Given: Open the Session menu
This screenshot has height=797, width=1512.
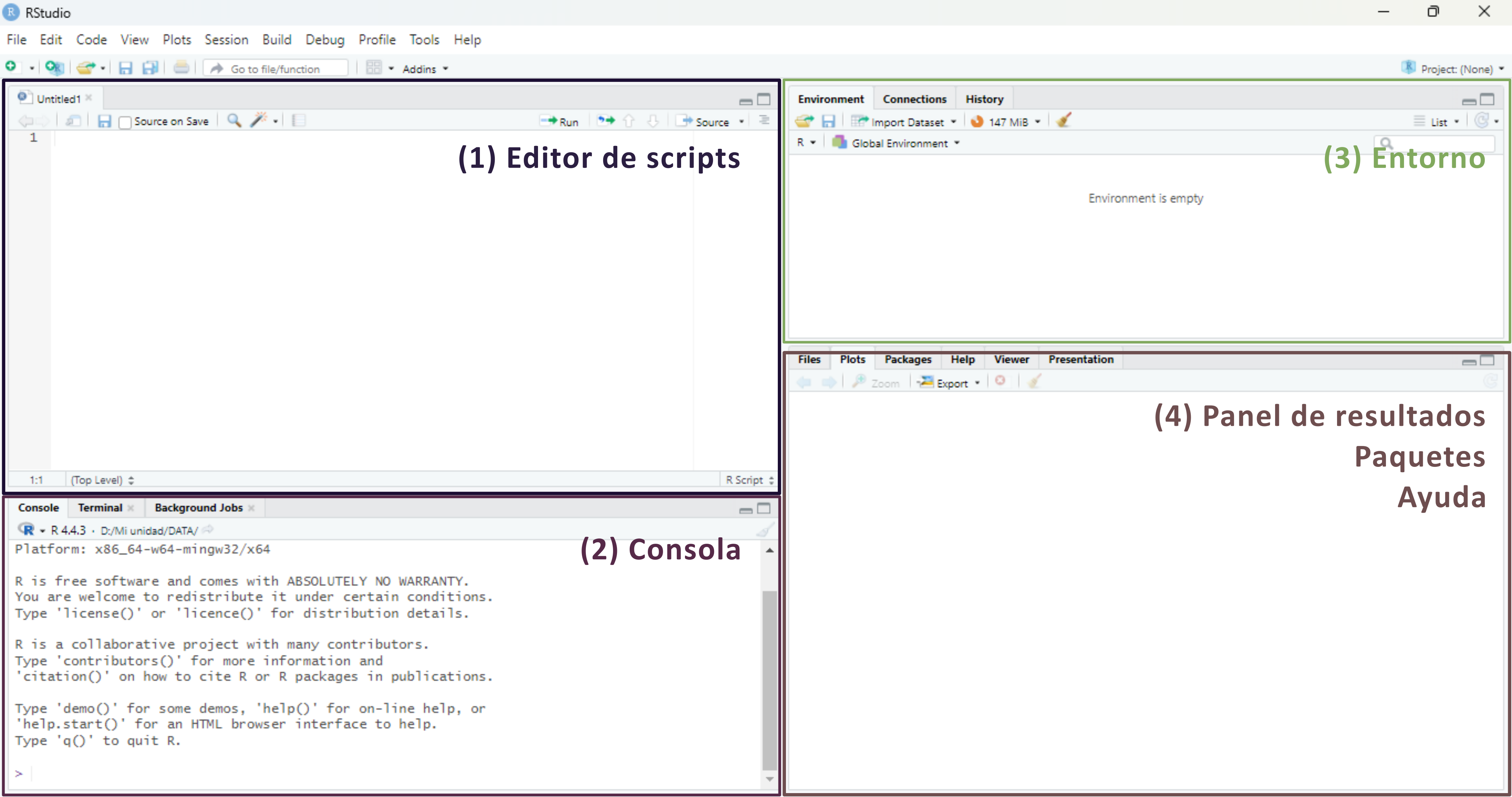Looking at the screenshot, I should pyautogui.click(x=226, y=39).
